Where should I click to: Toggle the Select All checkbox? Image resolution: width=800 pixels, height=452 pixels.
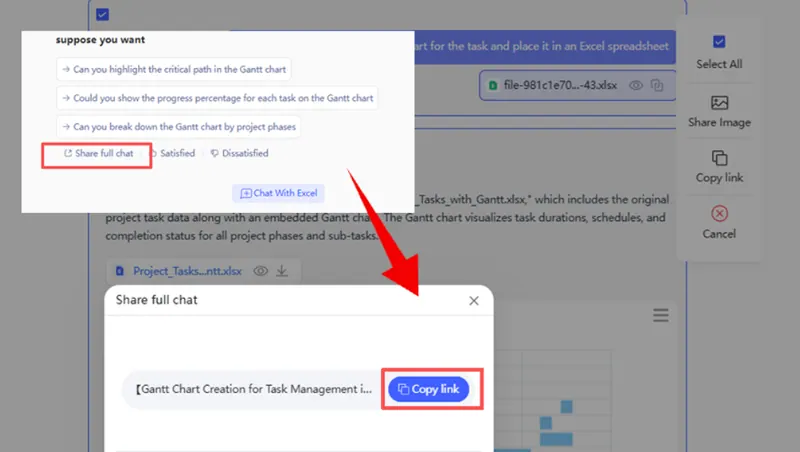(x=719, y=42)
